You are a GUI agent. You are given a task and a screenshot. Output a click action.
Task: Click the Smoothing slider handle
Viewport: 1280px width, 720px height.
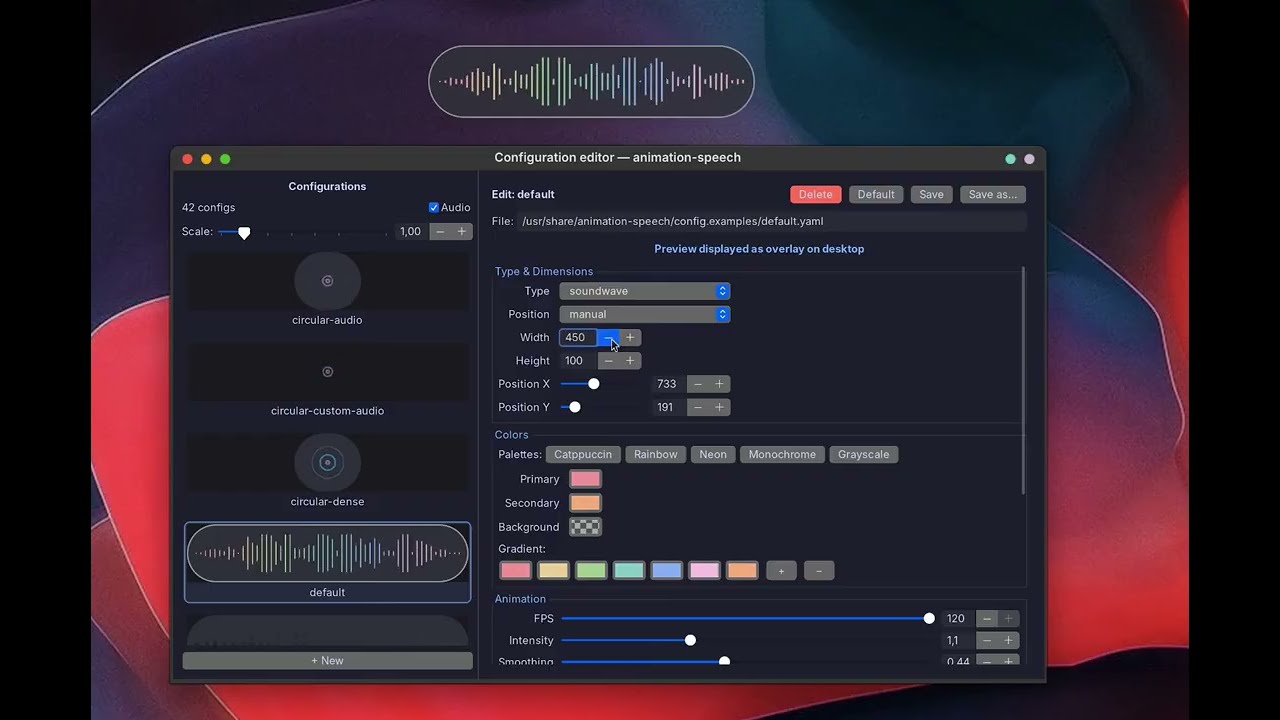pyautogui.click(x=725, y=662)
